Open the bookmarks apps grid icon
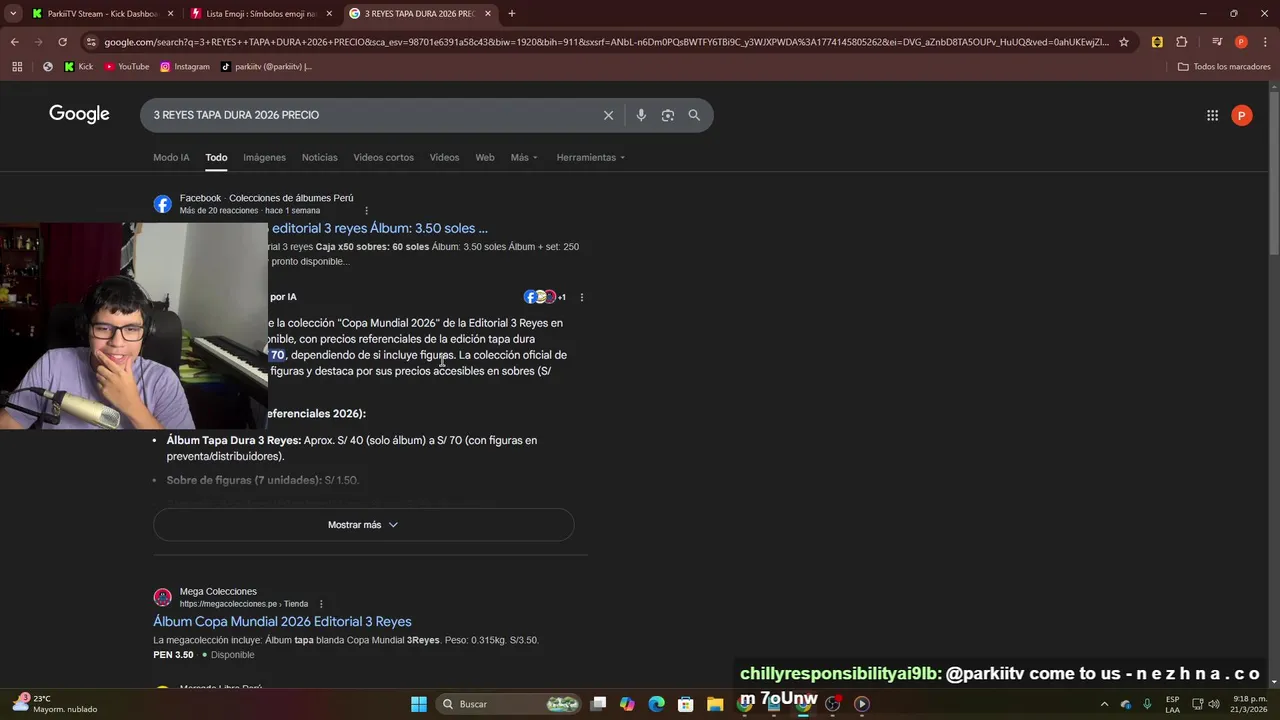1280x720 pixels. [17, 67]
